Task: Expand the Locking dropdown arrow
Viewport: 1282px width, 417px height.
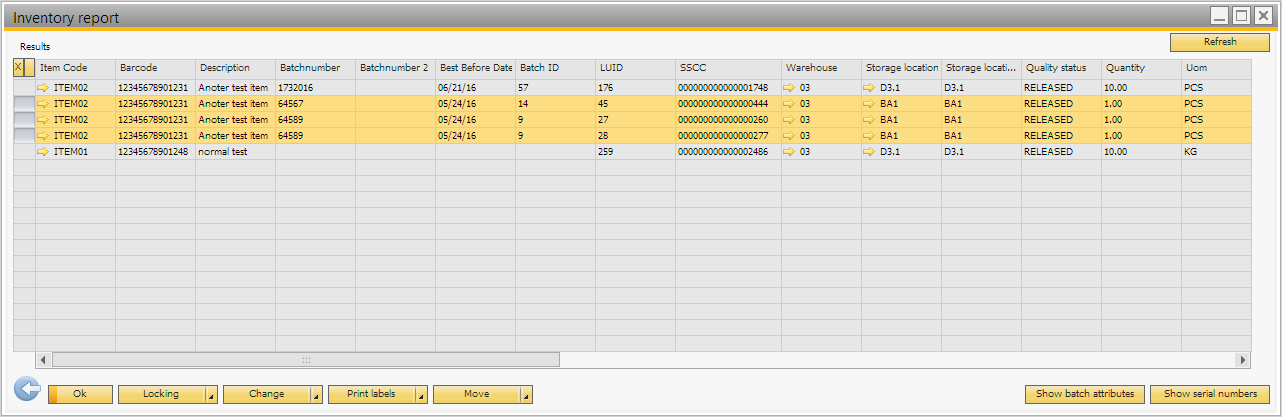Action: coord(211,395)
